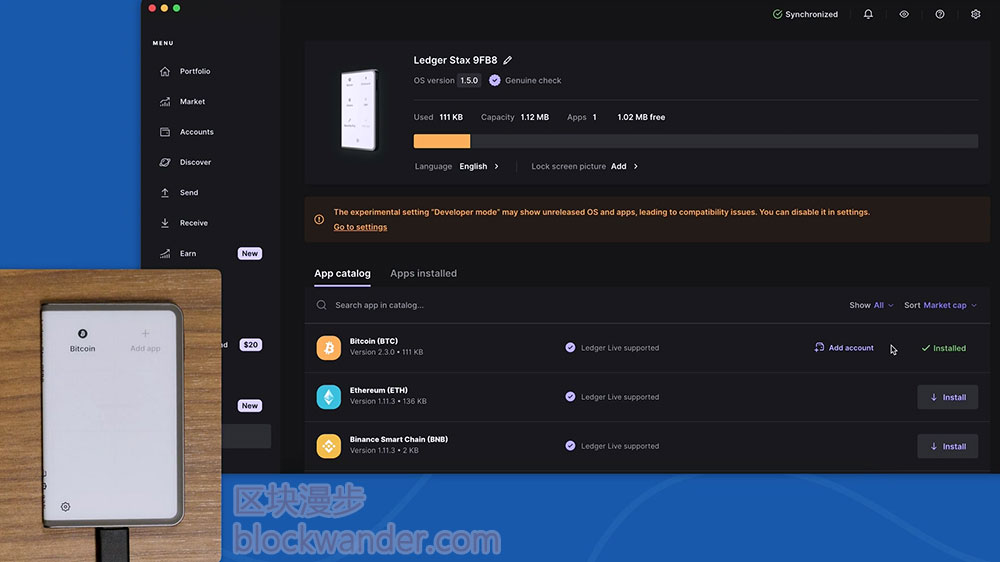Click the Synchronized status indicator
Viewport: 1000px width, 562px height.
(x=805, y=14)
